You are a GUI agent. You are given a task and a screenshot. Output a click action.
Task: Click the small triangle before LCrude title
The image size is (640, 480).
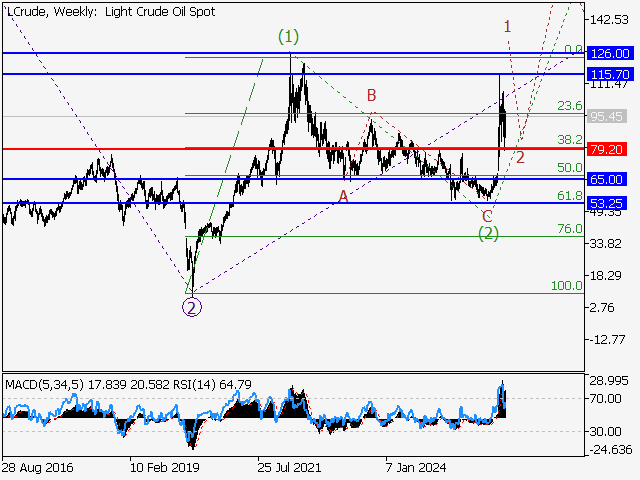tap(6, 8)
